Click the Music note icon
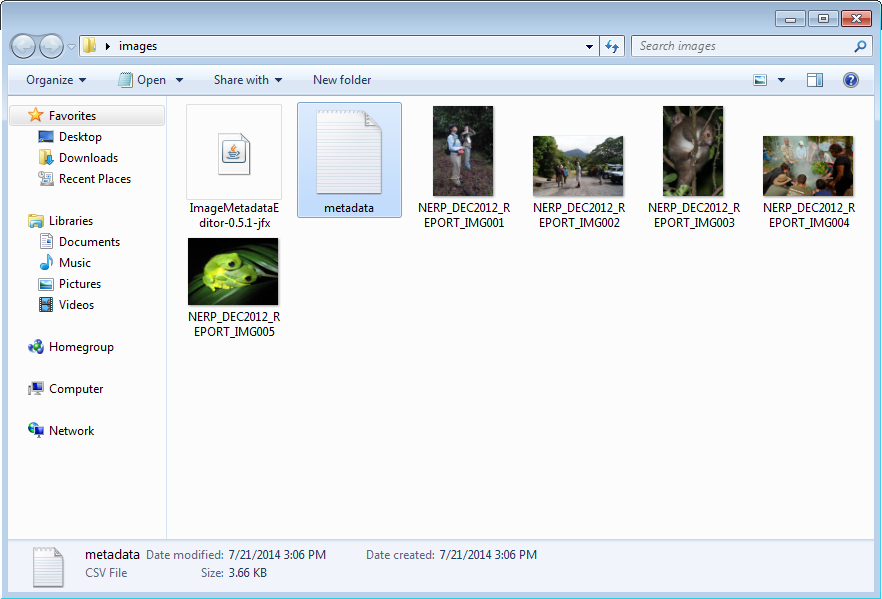 pyautogui.click(x=46, y=262)
